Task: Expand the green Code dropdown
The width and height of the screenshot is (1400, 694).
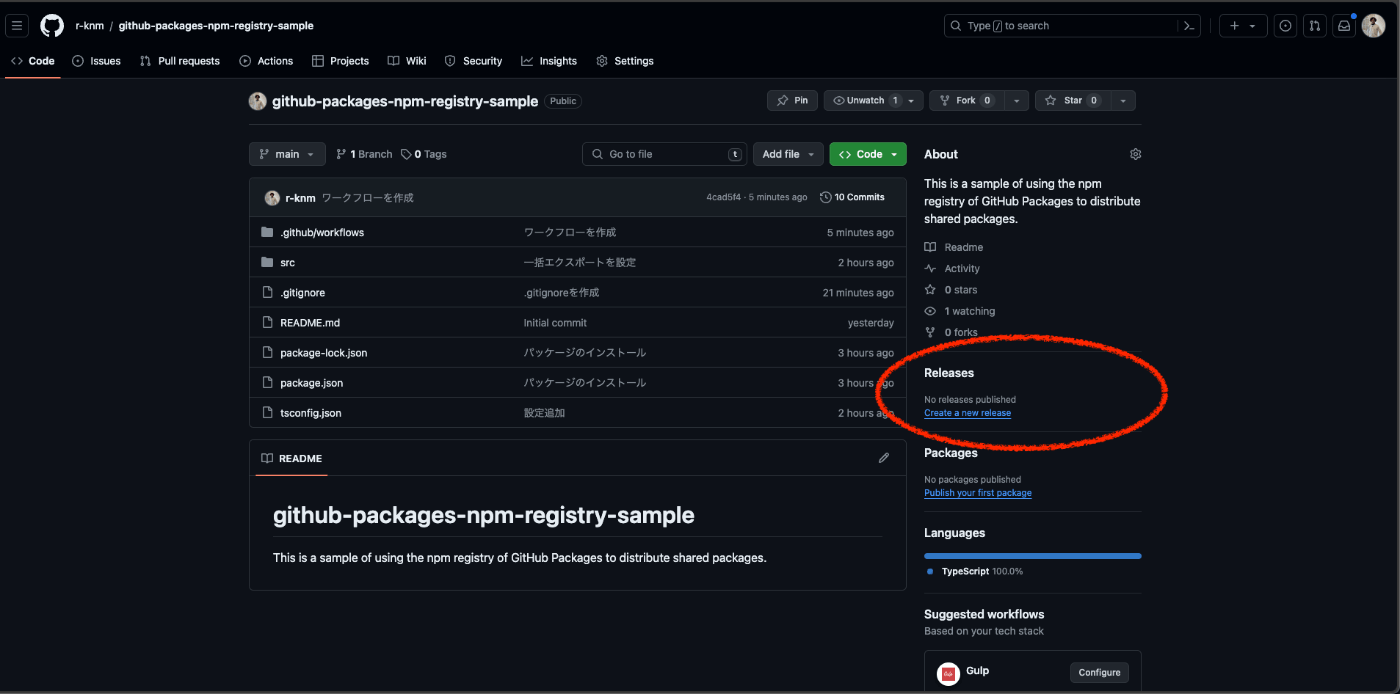Action: click(x=868, y=154)
